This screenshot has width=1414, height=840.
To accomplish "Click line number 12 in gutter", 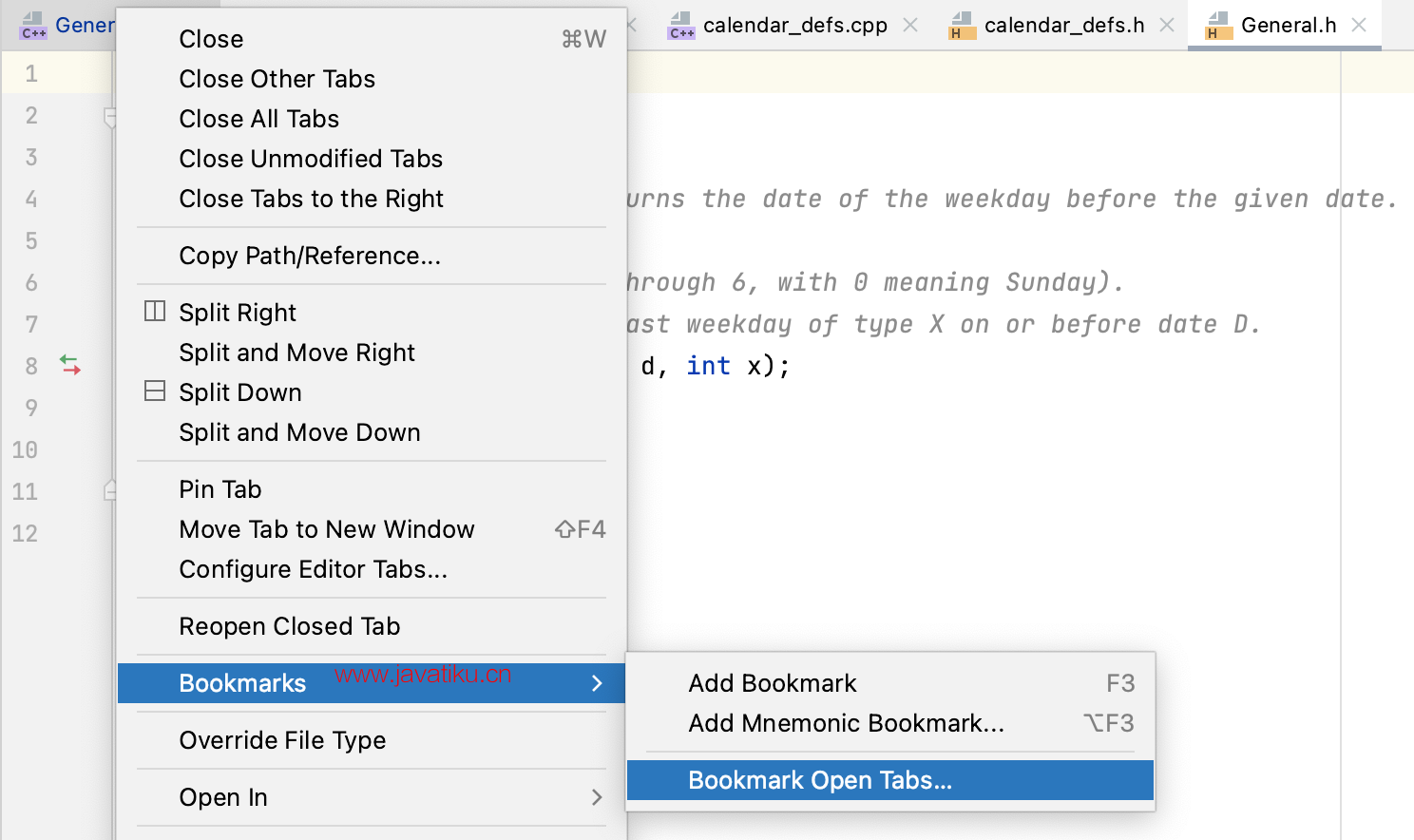I will [25, 533].
